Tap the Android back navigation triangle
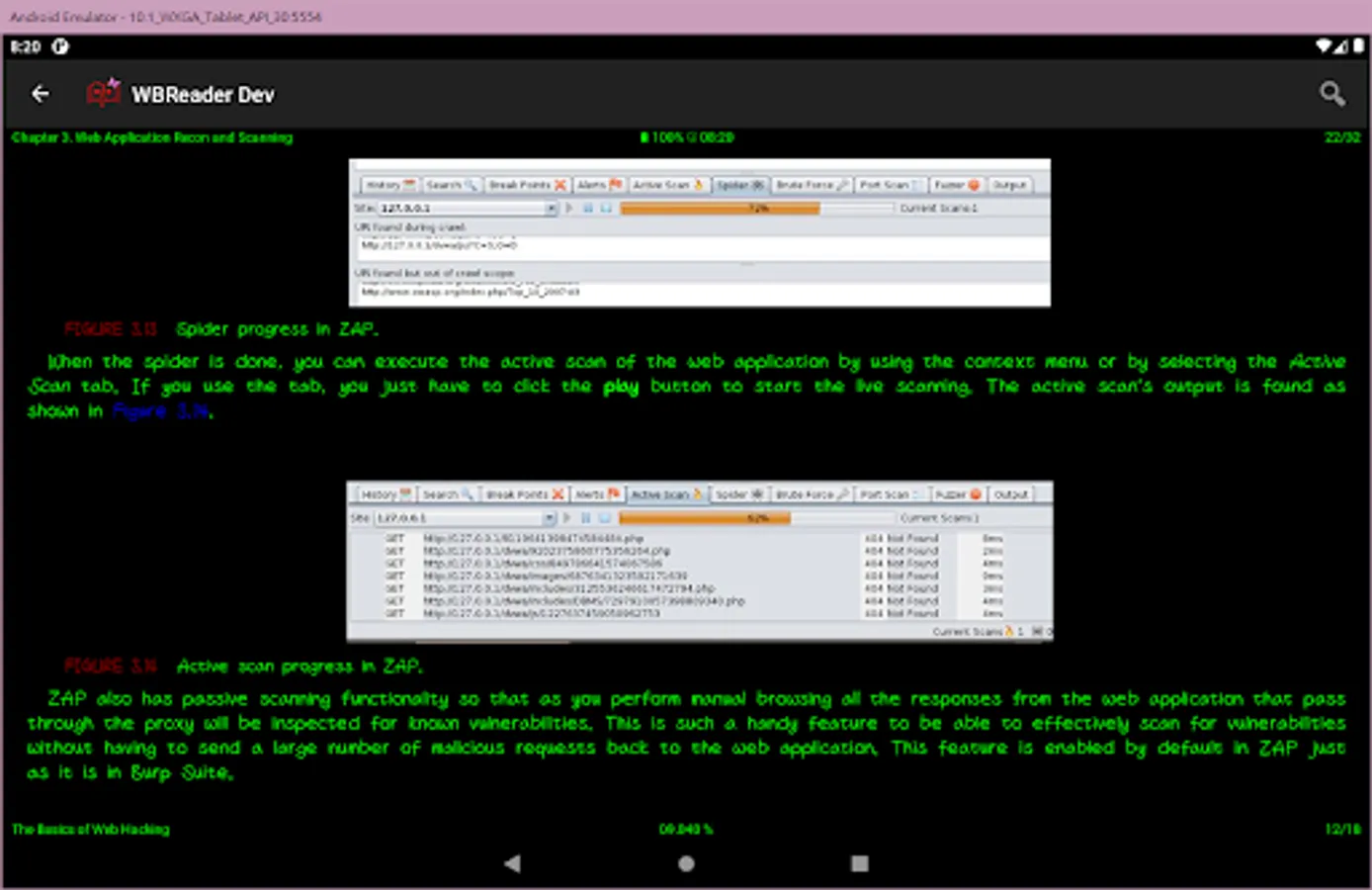The height and width of the screenshot is (890, 1372). click(x=512, y=863)
